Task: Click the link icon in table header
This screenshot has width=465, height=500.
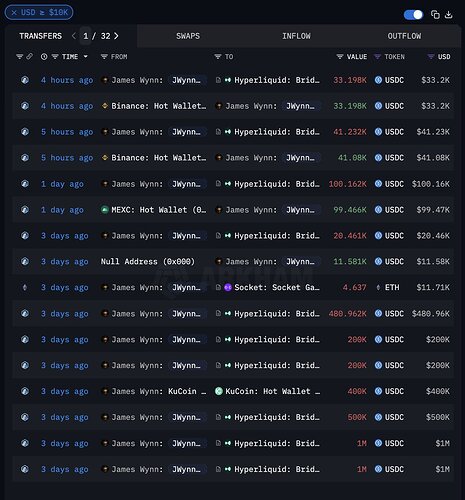Action: click(30, 56)
